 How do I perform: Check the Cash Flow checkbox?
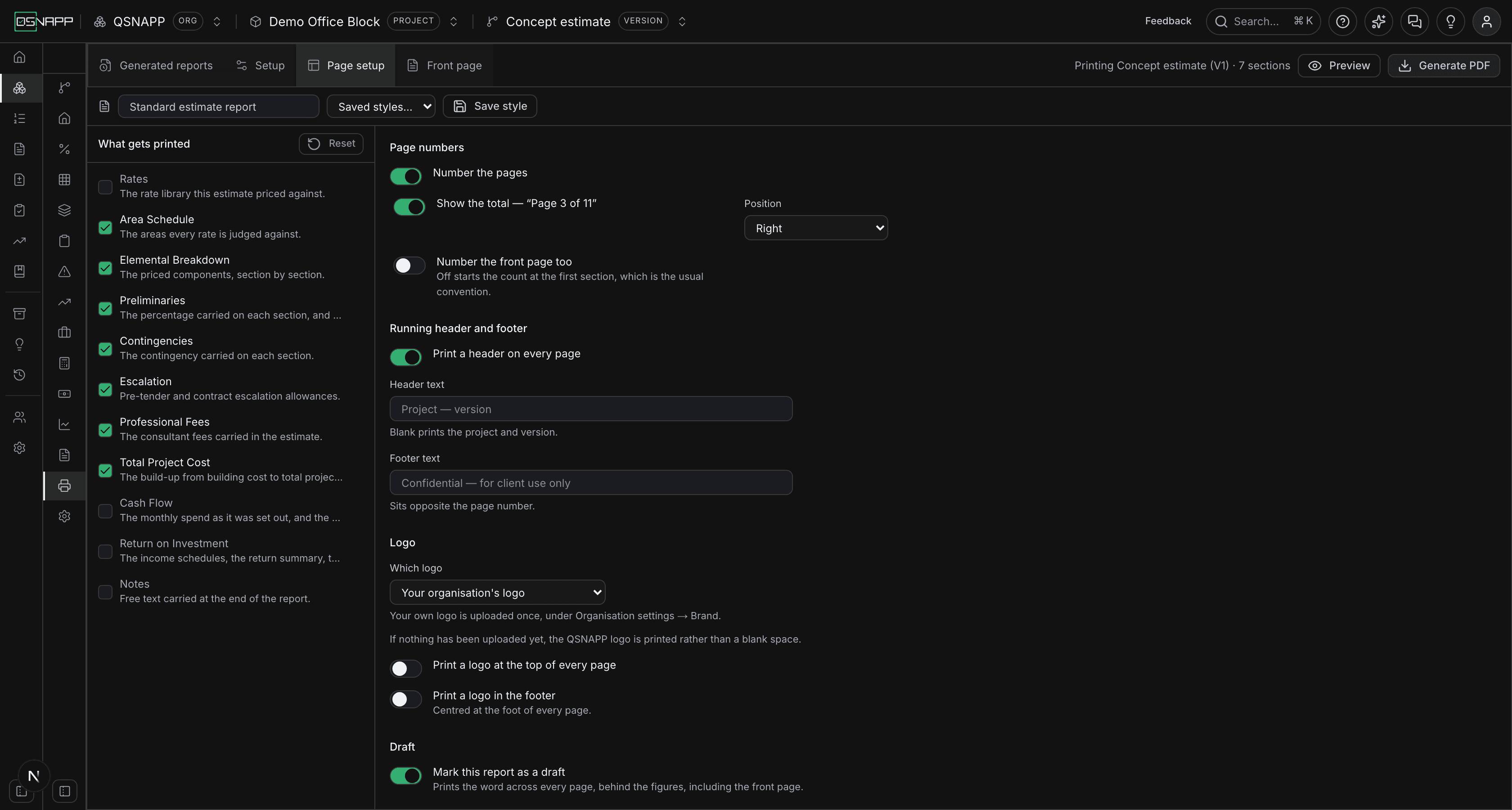click(105, 511)
